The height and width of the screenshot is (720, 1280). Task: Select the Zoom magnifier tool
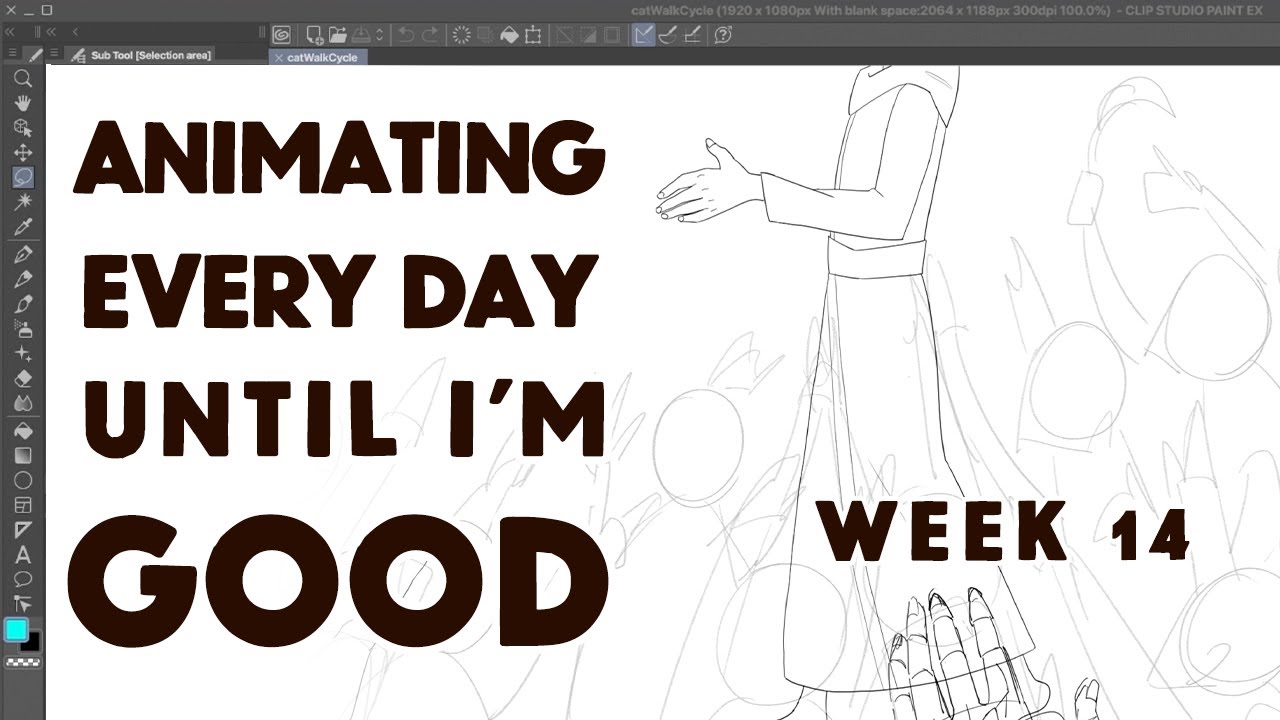pos(23,79)
